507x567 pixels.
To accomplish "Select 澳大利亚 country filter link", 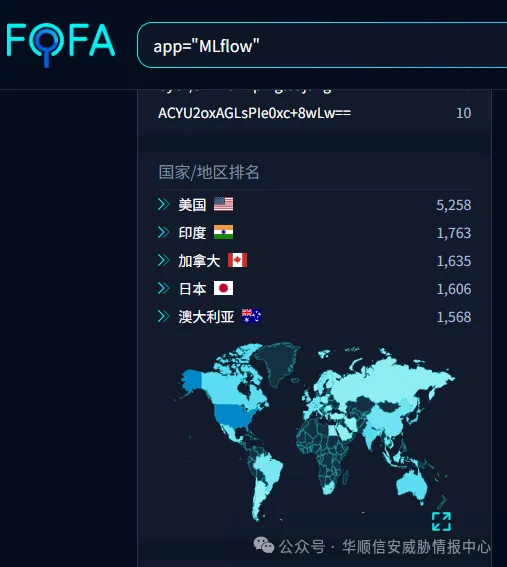I will 206,317.
